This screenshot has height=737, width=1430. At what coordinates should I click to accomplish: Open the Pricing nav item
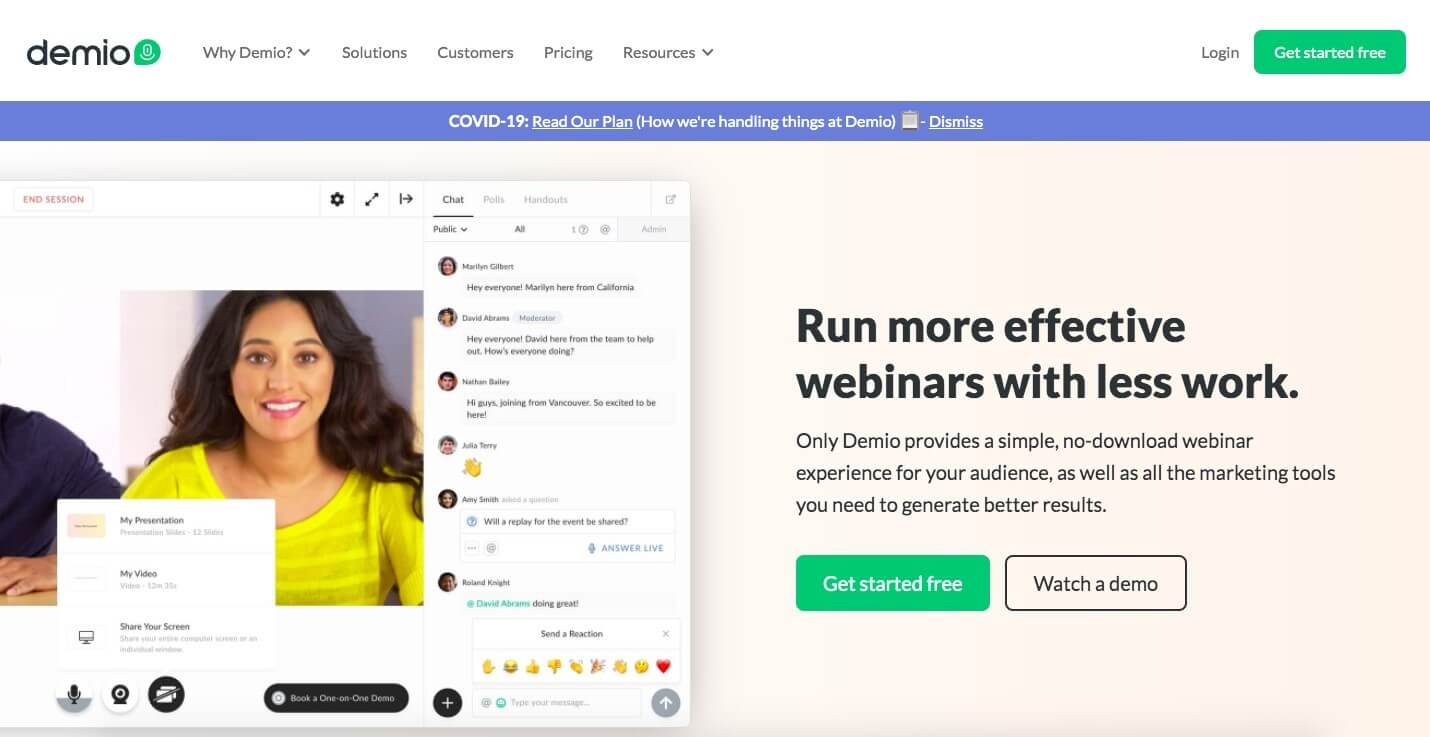[x=568, y=52]
